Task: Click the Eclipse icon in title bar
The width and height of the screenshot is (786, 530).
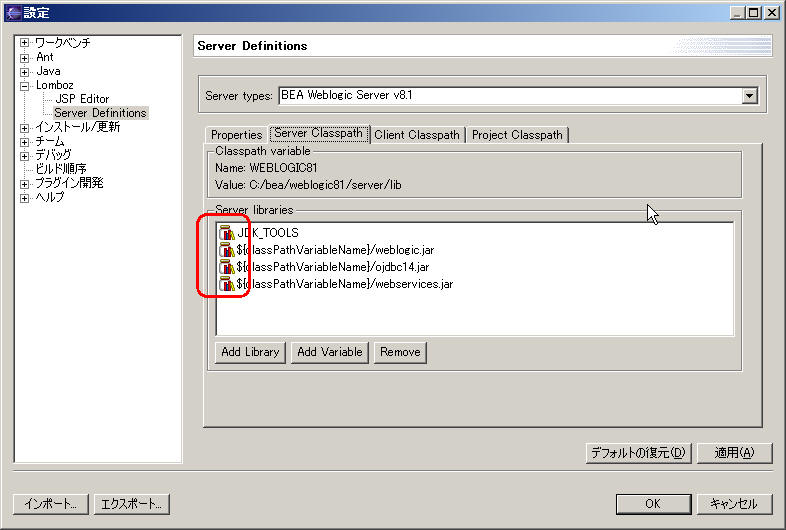Action: click(11, 12)
